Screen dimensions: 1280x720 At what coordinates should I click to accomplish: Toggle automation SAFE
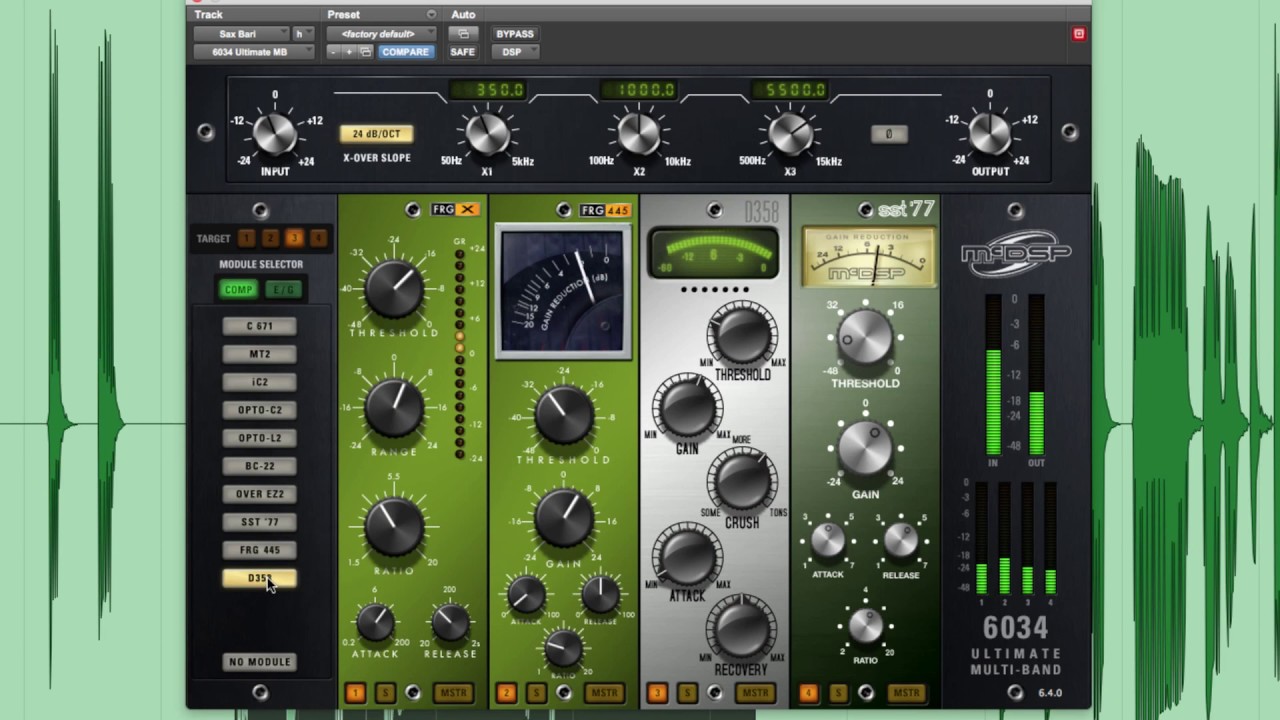tap(463, 52)
